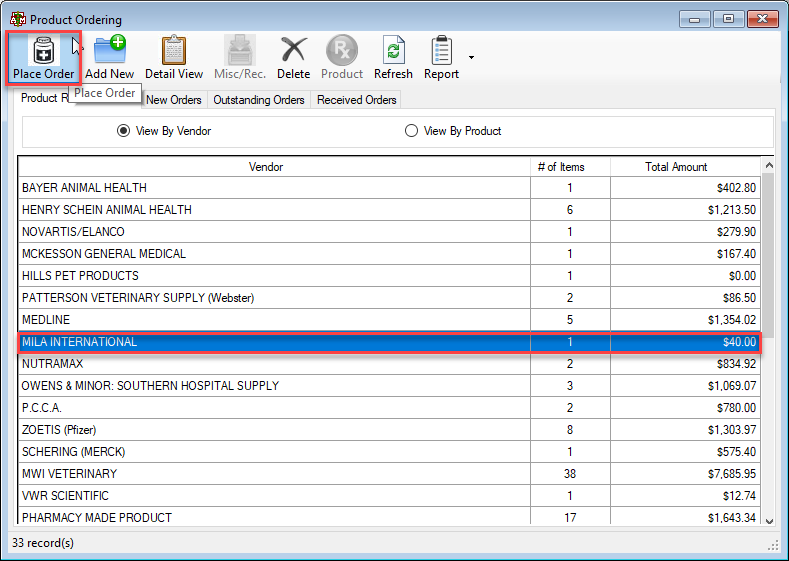The image size is (789, 561).
Task: Select the VWR SCIENTIFIC row
Action: 389,496
